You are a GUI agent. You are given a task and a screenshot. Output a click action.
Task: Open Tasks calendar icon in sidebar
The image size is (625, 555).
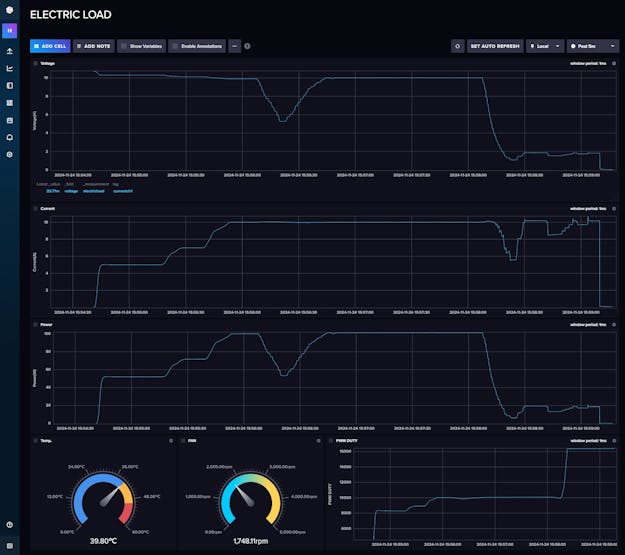[x=10, y=119]
